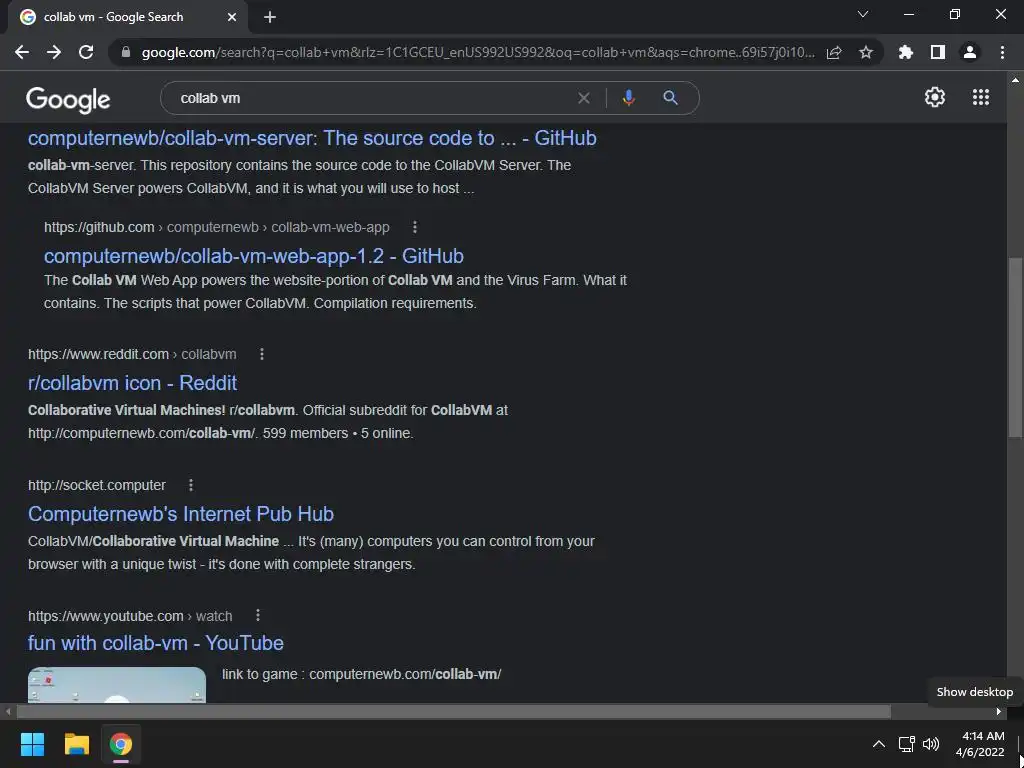Click the horizontal scroll right arrow
Image resolution: width=1024 pixels, height=768 pixels.
click(999, 711)
